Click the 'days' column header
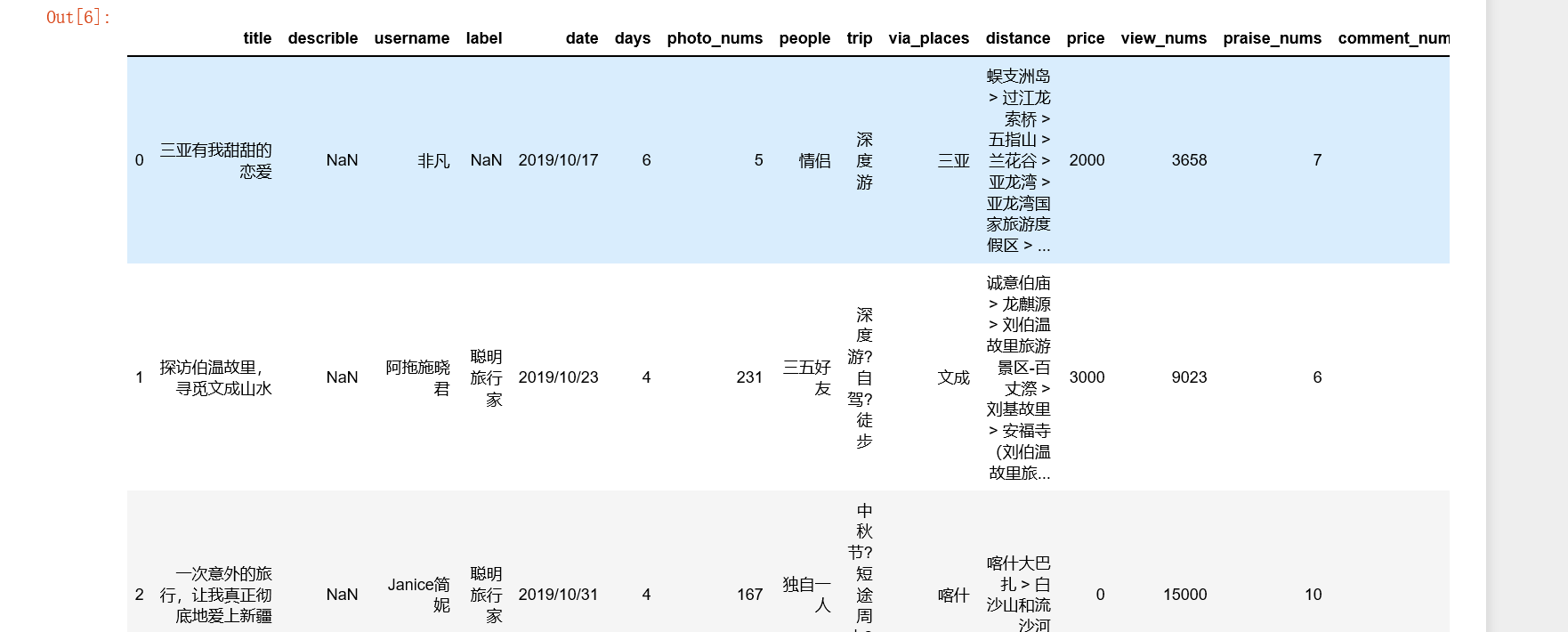Screen dimensions: 1568x632 coord(633,38)
